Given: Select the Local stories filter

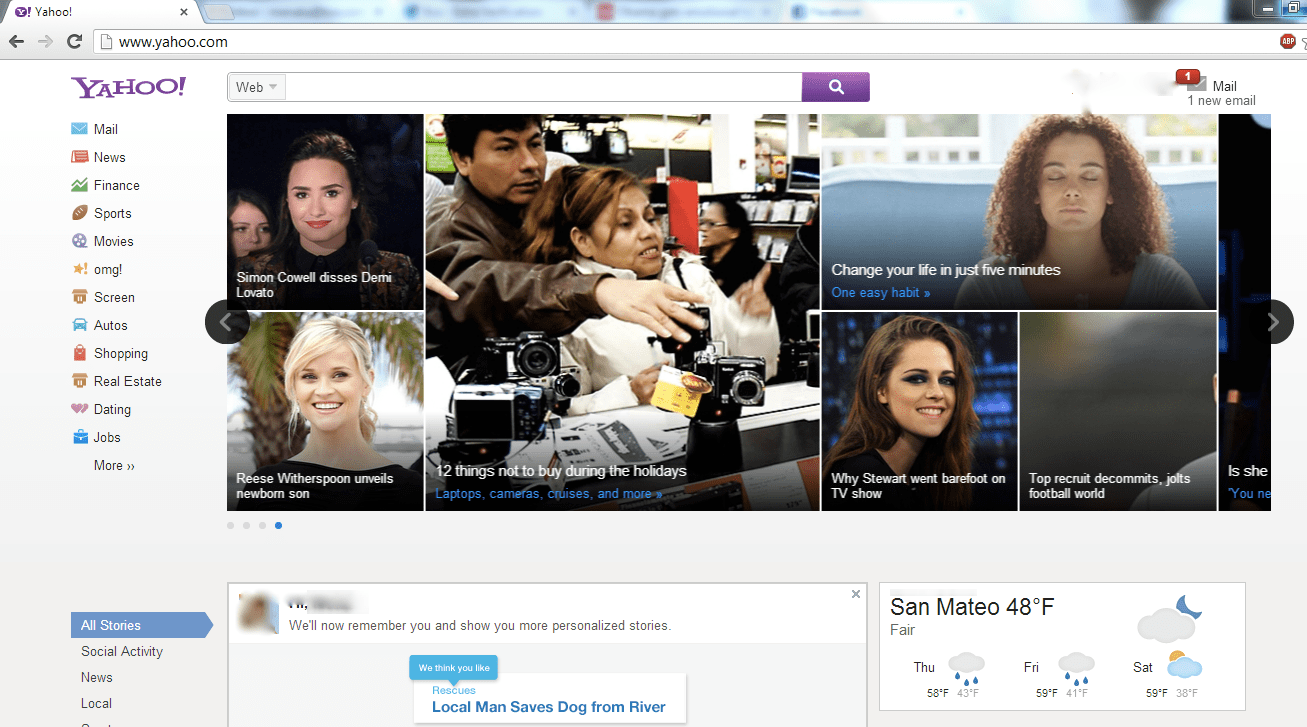Looking at the screenshot, I should pyautogui.click(x=96, y=703).
